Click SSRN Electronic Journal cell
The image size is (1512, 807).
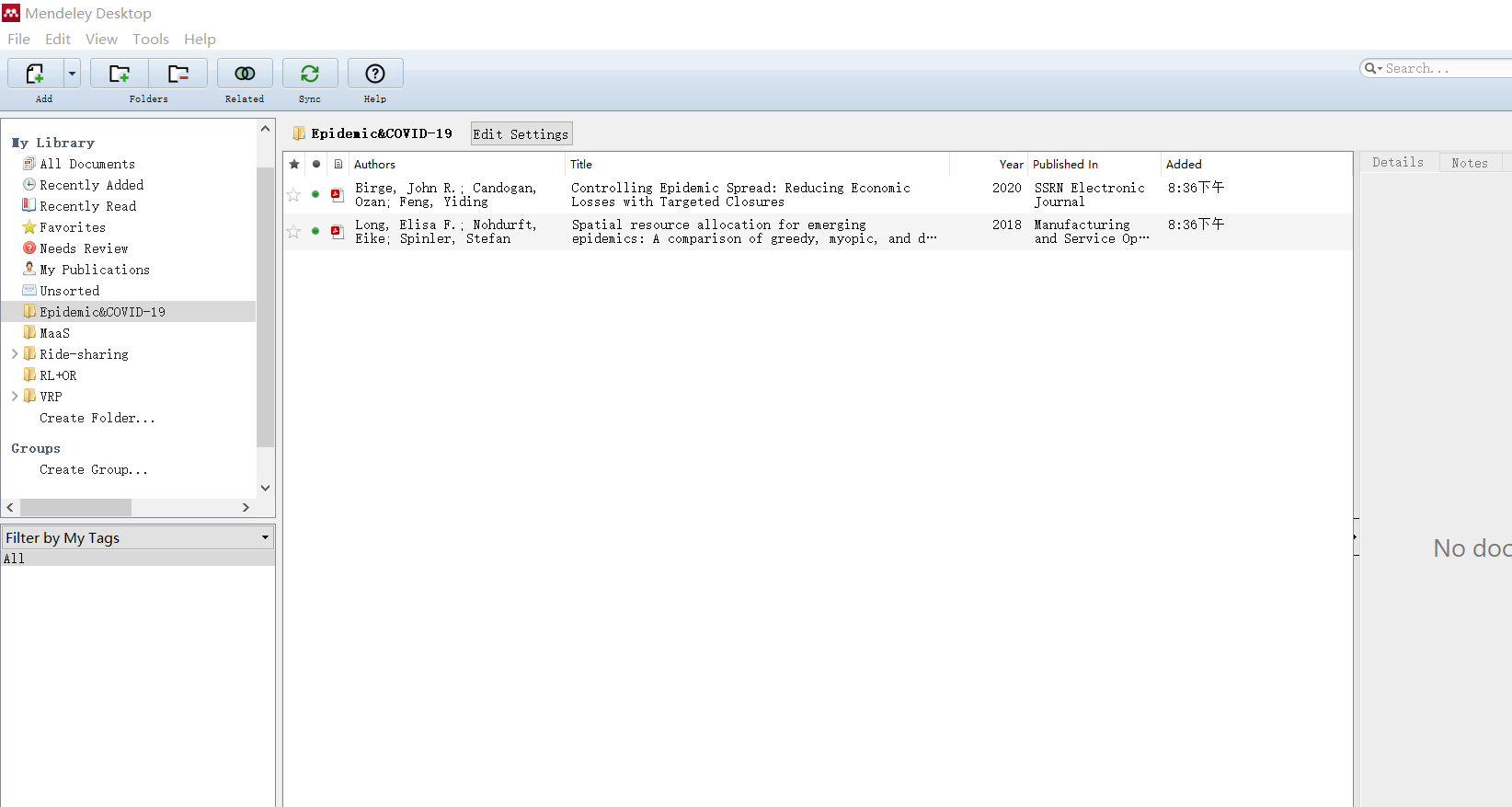1090,195
